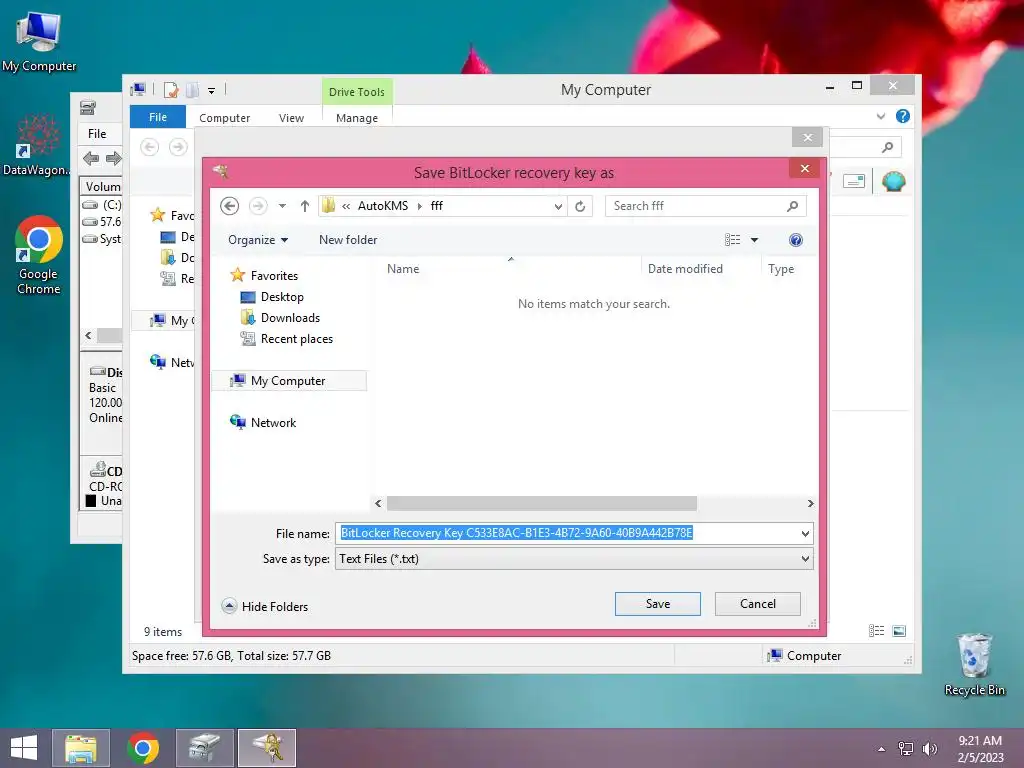Open the recent locations dropdown arrow
The height and width of the screenshot is (768, 1024).
pos(282,206)
